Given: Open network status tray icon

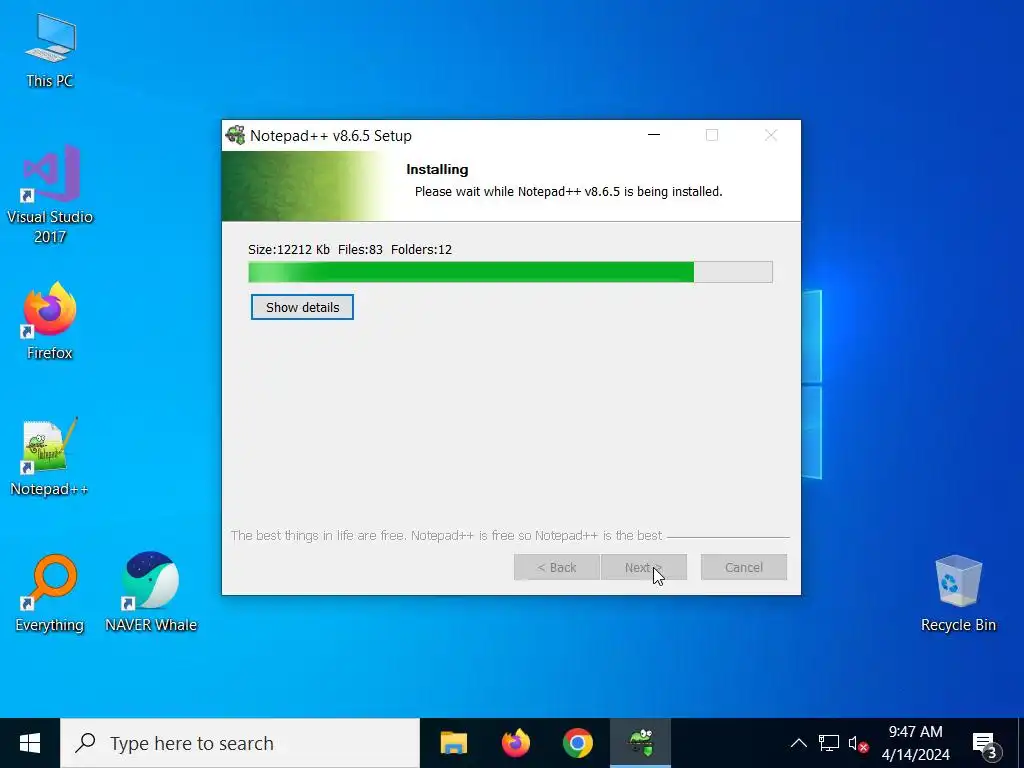Looking at the screenshot, I should pyautogui.click(x=829, y=743).
